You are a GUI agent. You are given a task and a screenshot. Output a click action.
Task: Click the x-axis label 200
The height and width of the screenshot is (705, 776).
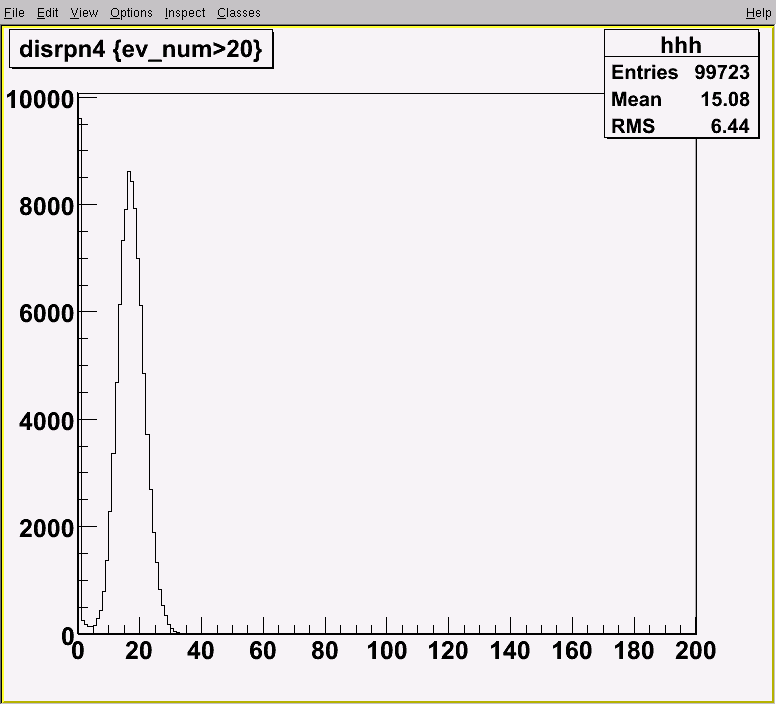pyautogui.click(x=695, y=651)
